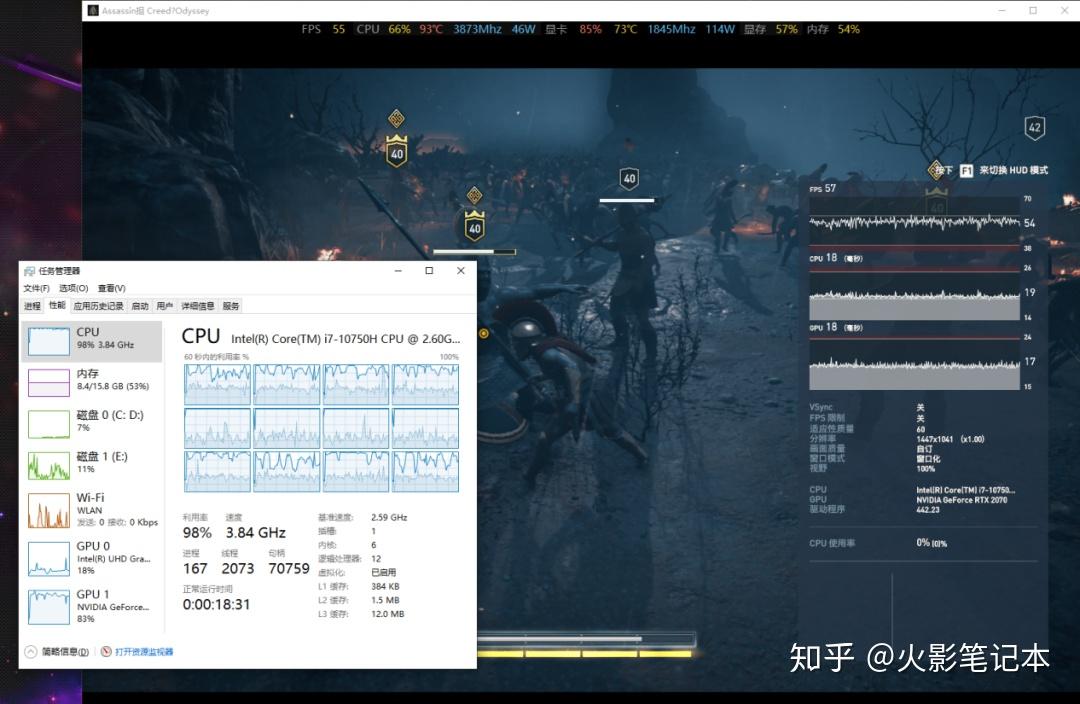Click the FPS 57 benchmark graph label

pyautogui.click(x=823, y=188)
